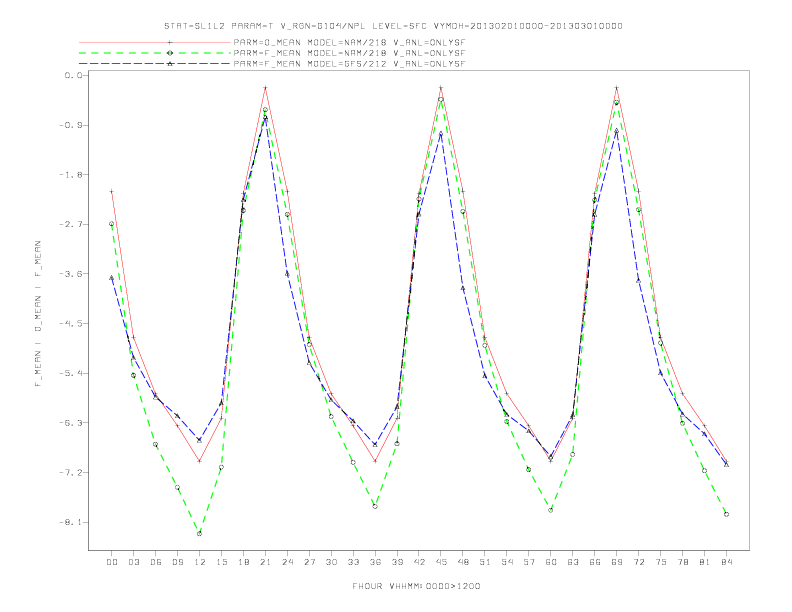
Task: Click x-axis hour label 66
Action: [595, 562]
